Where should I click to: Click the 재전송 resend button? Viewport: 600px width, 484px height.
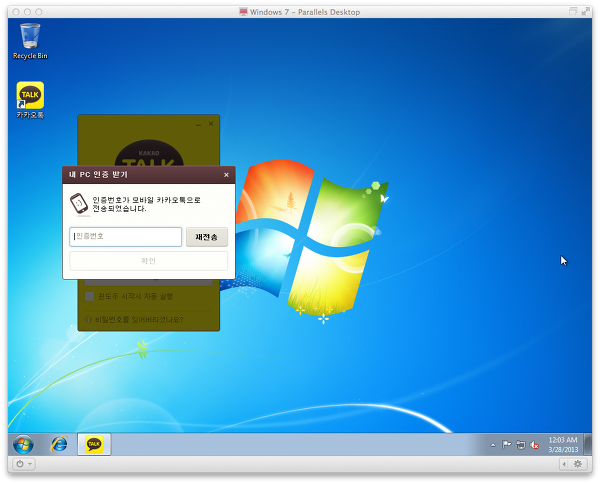[x=207, y=237]
